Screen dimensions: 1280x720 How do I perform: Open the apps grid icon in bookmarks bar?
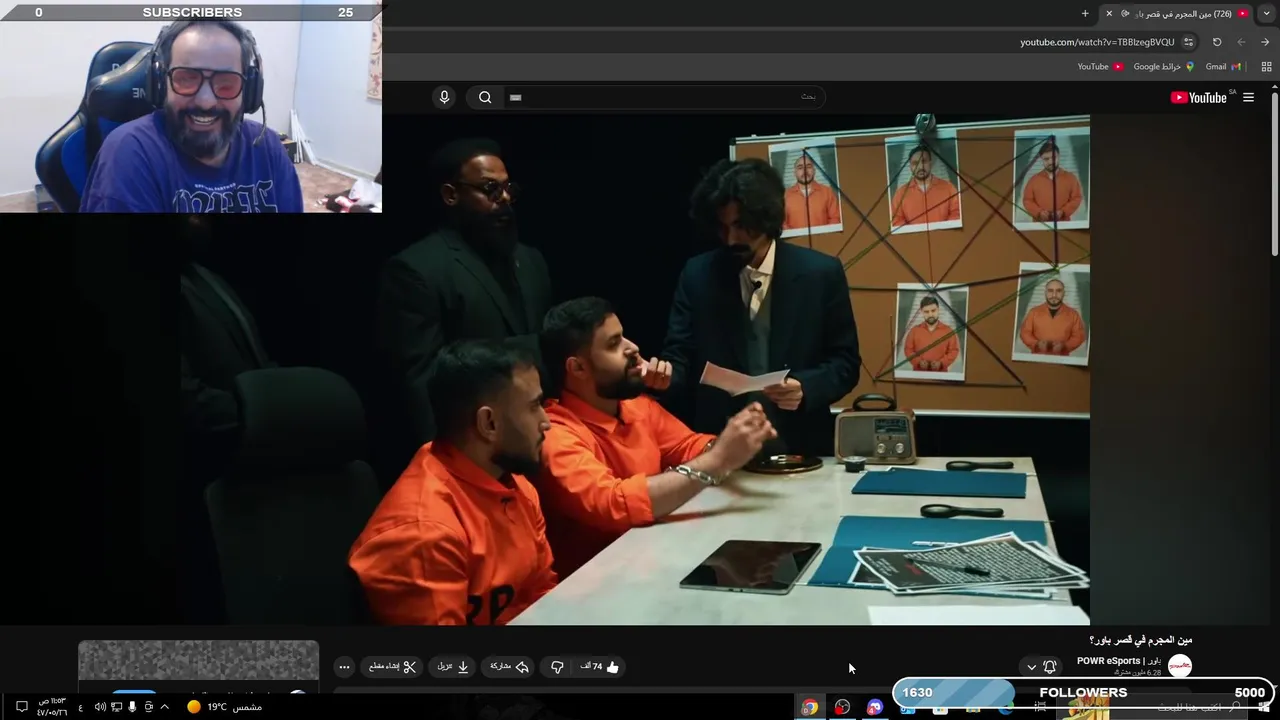(x=1266, y=67)
